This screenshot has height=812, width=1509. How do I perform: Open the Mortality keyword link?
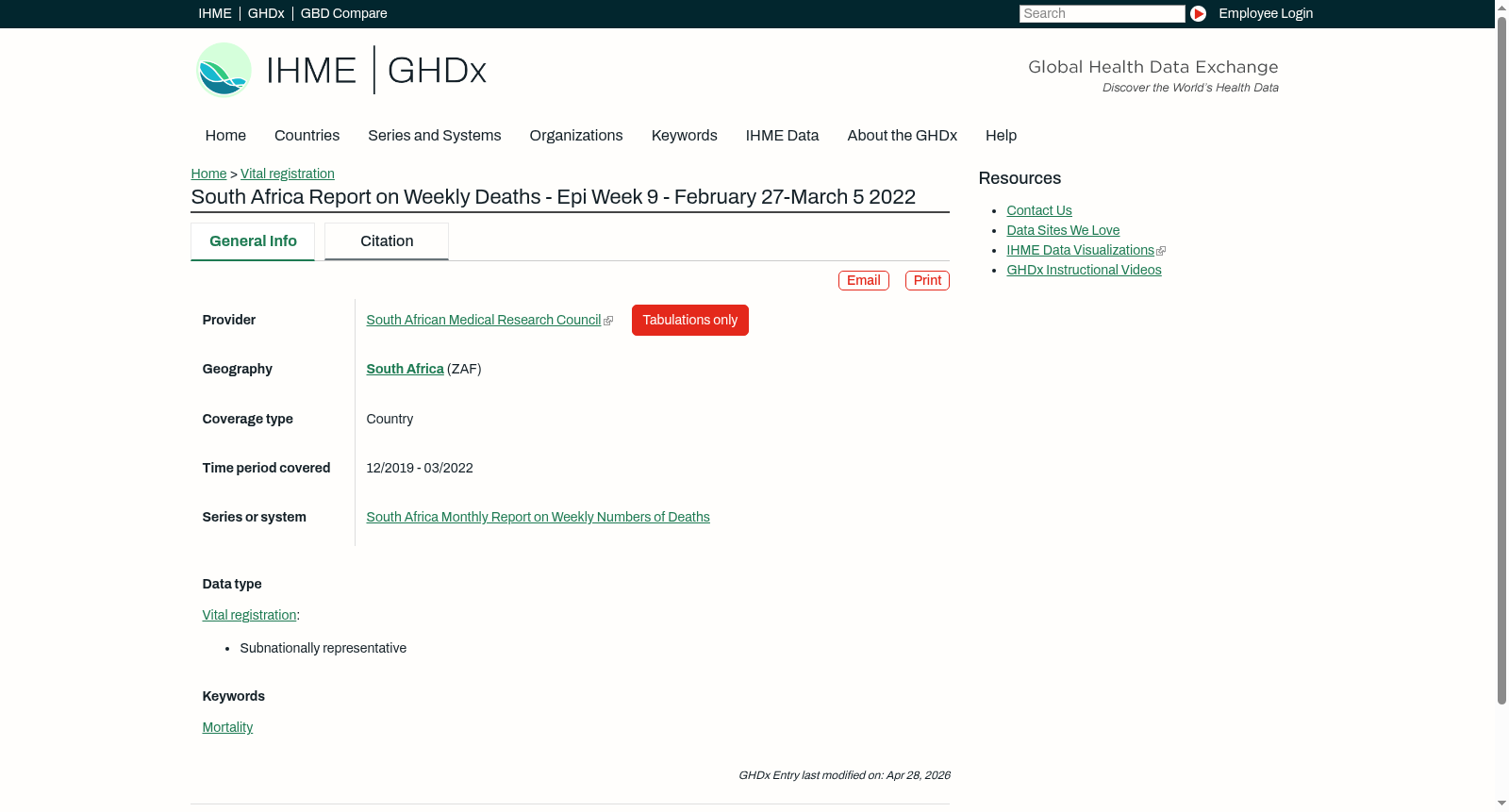(227, 727)
